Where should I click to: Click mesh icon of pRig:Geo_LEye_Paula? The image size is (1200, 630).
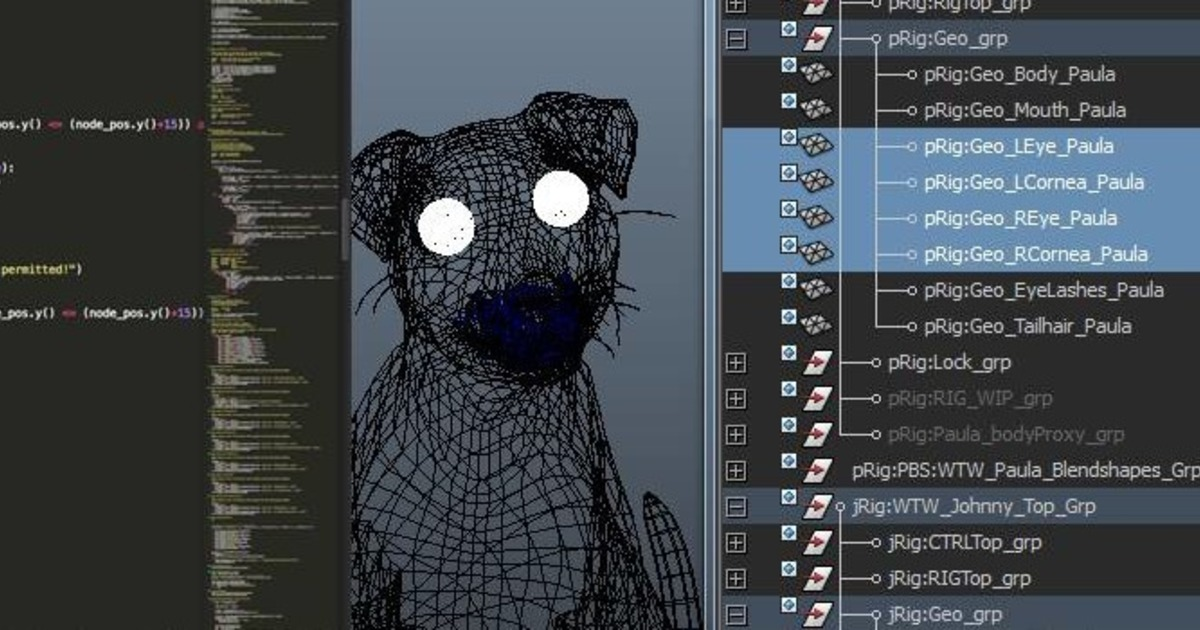coord(818,146)
